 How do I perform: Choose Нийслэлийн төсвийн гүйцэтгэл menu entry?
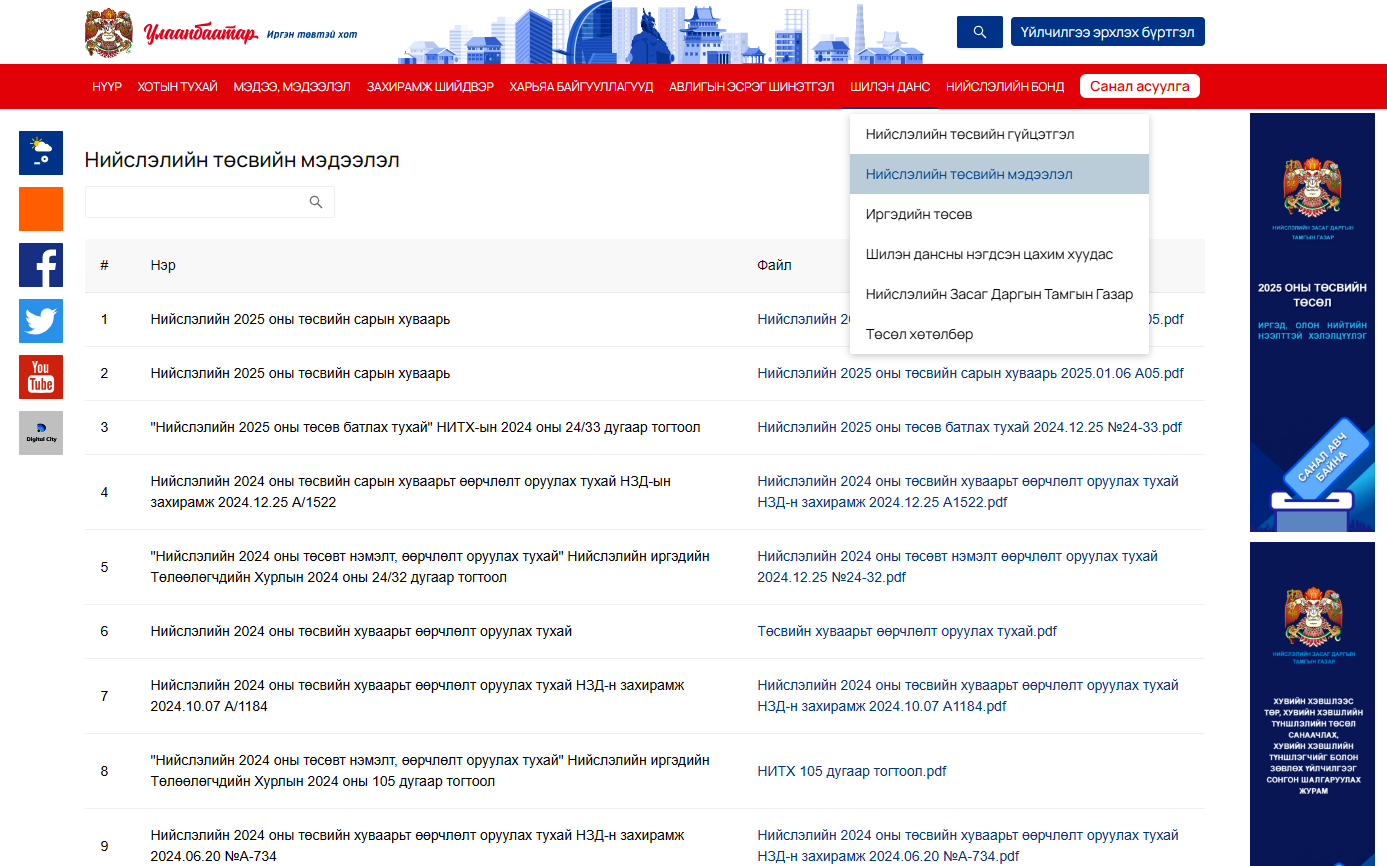click(970, 134)
